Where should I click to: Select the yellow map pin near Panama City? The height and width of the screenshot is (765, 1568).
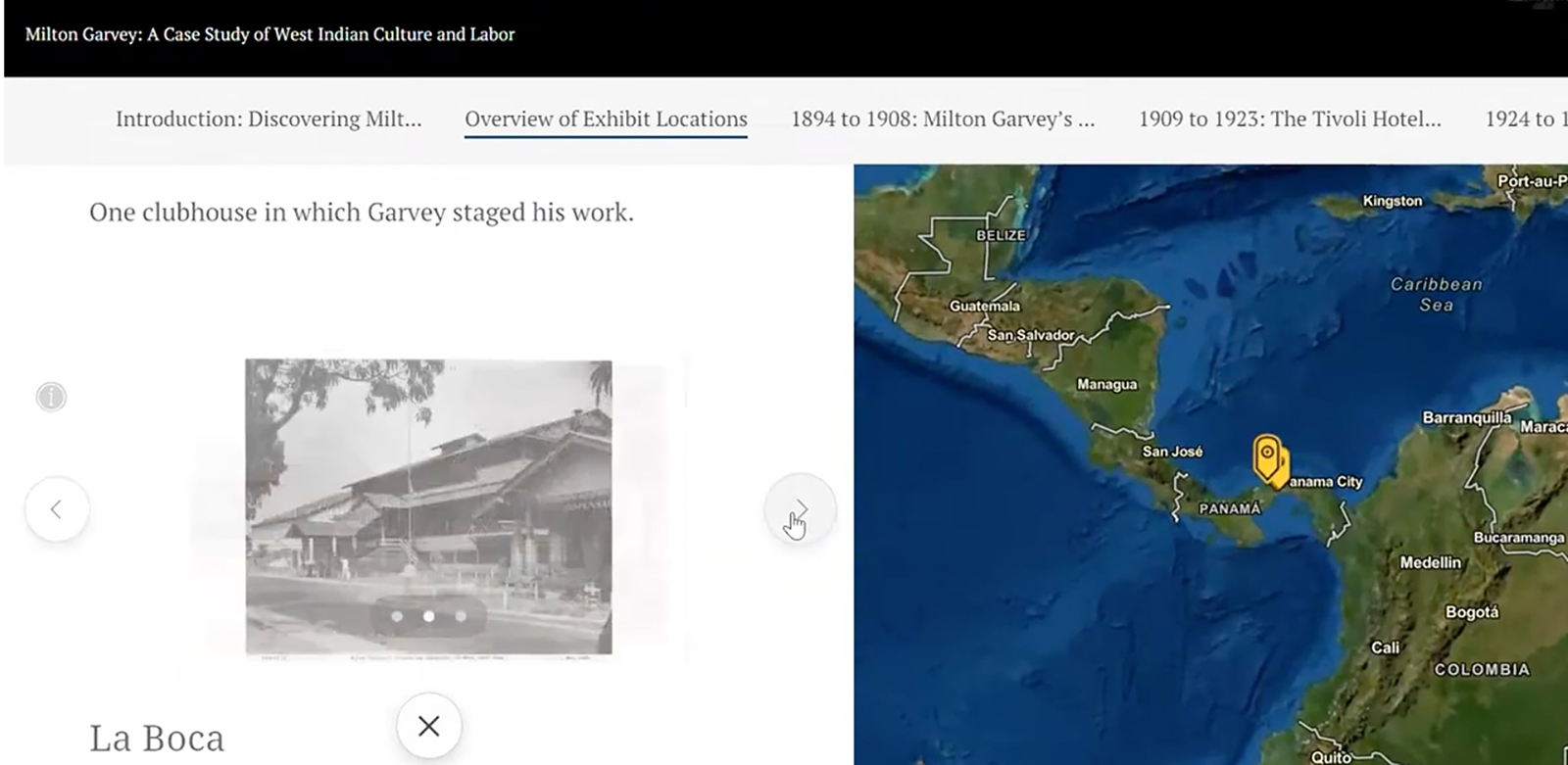1269,458
